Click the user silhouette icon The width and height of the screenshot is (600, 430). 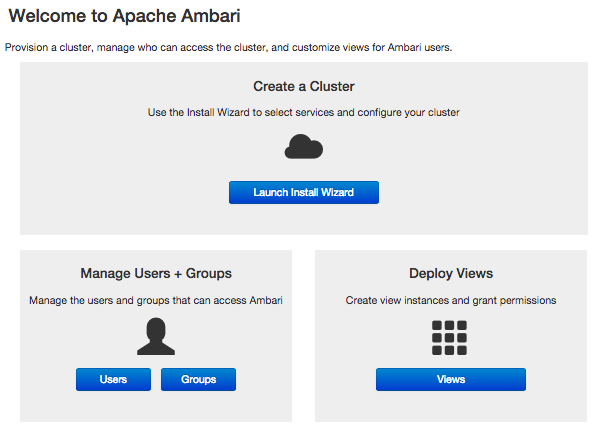[x=155, y=338]
